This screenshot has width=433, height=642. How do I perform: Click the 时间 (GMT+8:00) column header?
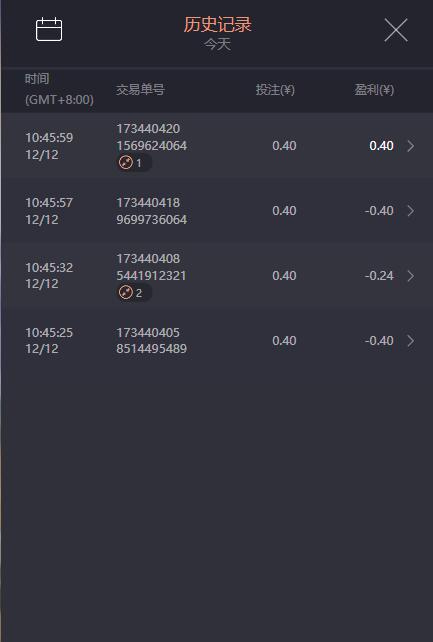click(x=59, y=89)
